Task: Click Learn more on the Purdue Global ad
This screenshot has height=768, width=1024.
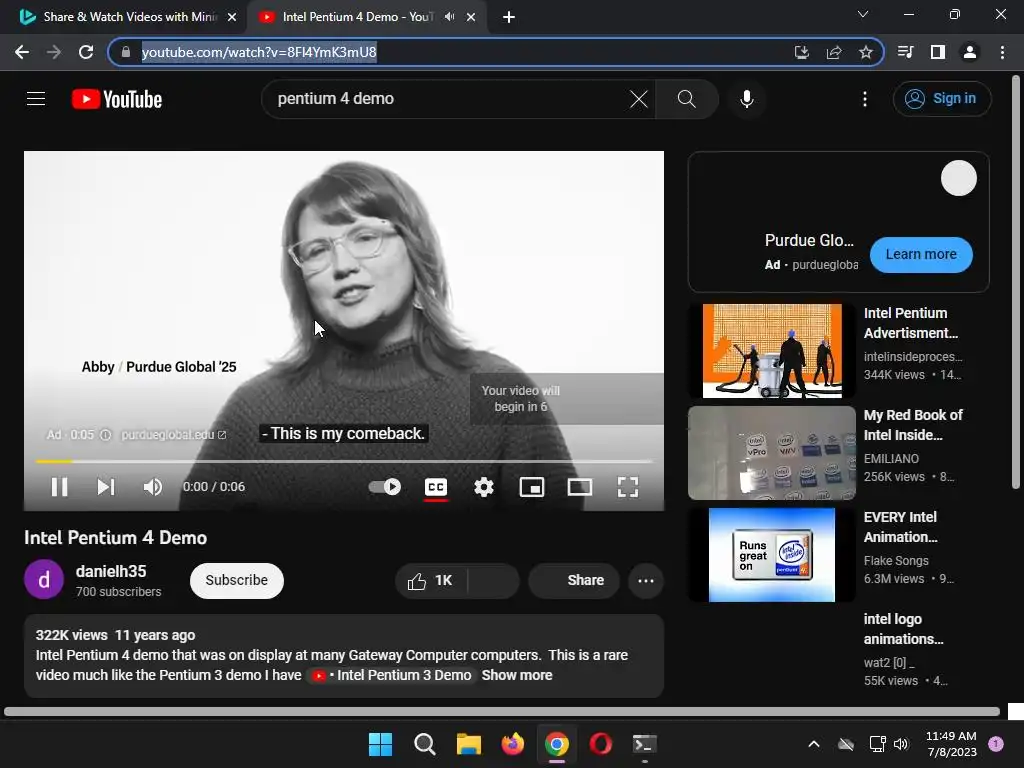Action: pyautogui.click(x=921, y=255)
